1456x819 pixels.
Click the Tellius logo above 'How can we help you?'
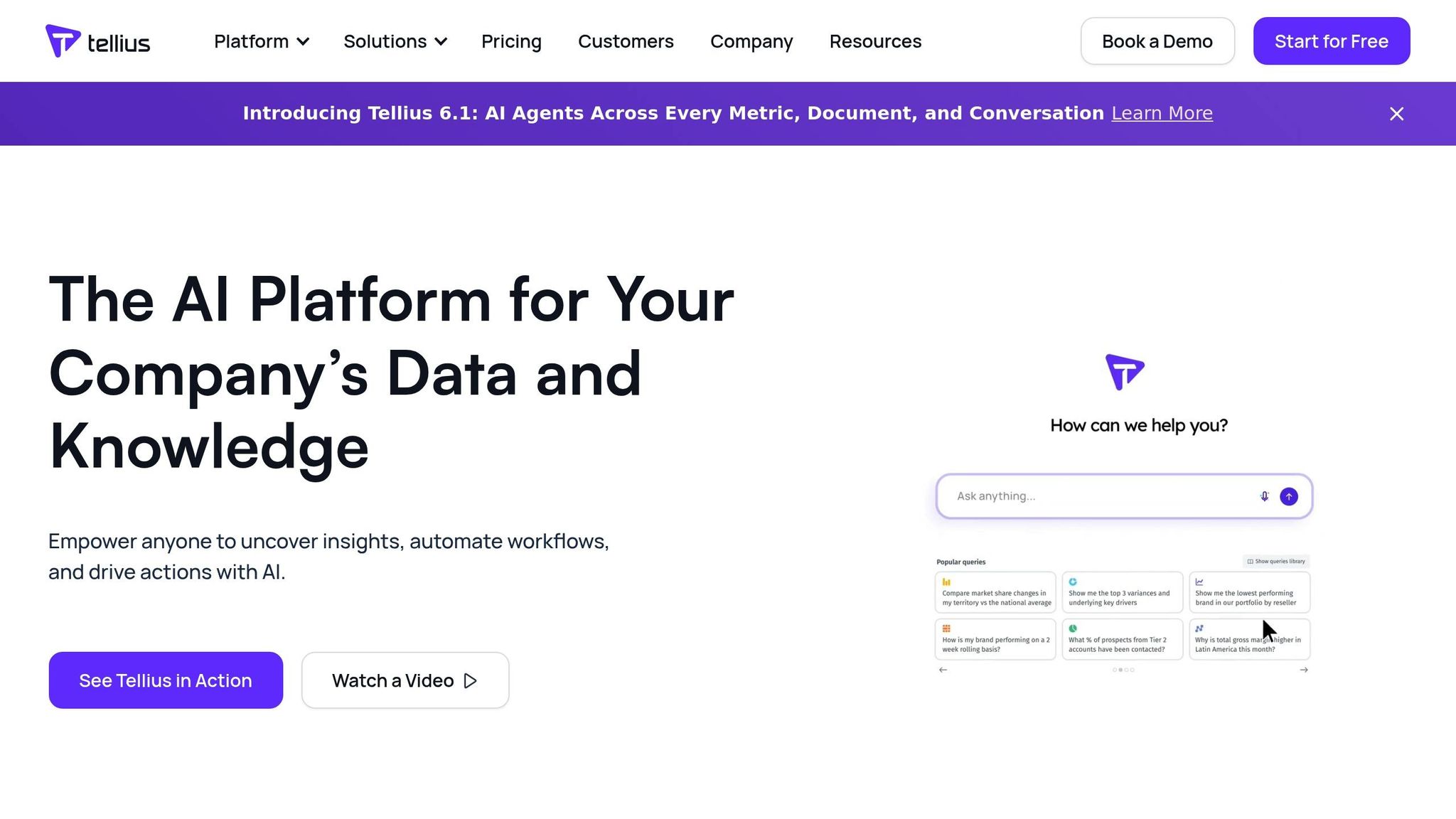pyautogui.click(x=1125, y=372)
